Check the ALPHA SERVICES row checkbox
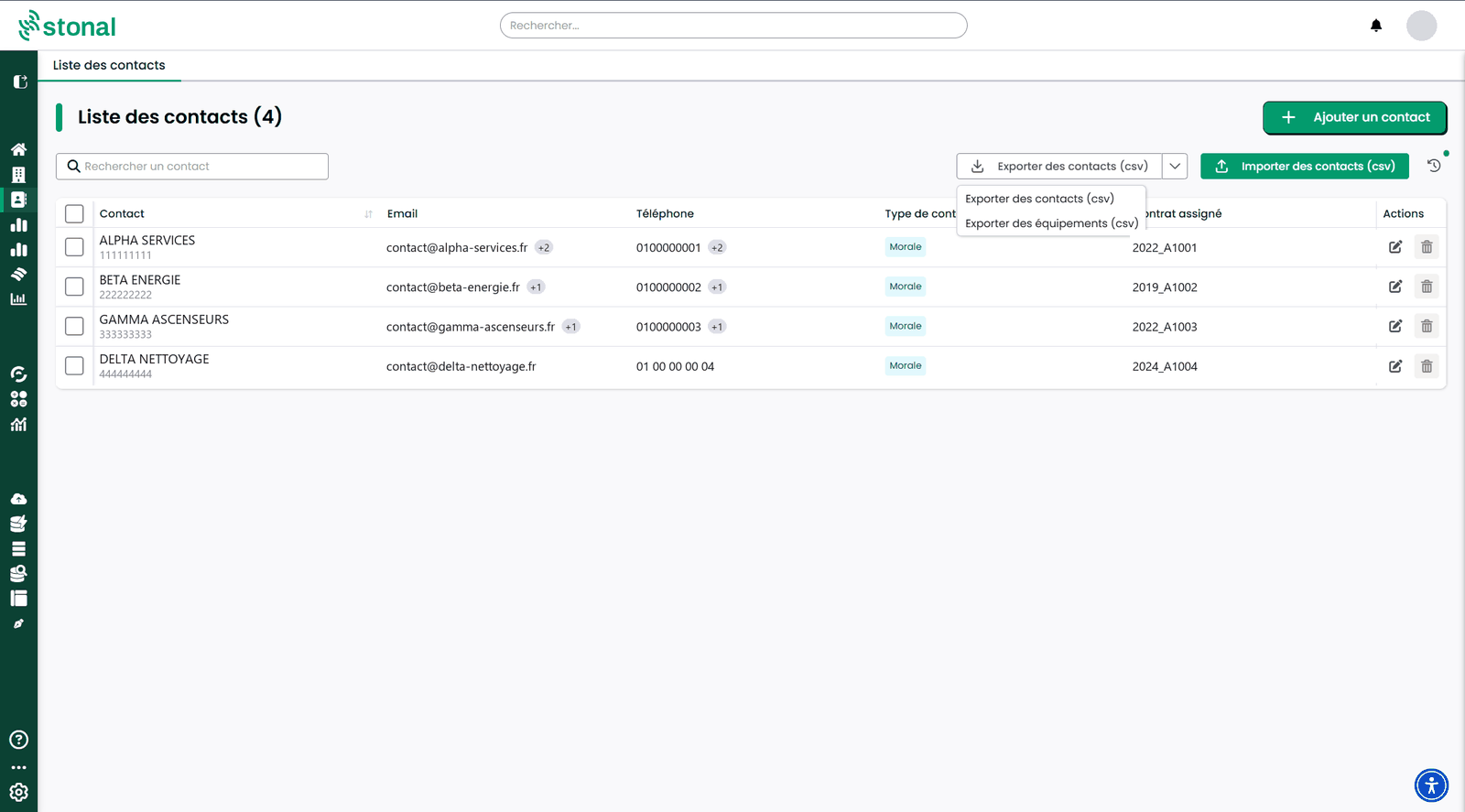The image size is (1465, 812). click(74, 247)
